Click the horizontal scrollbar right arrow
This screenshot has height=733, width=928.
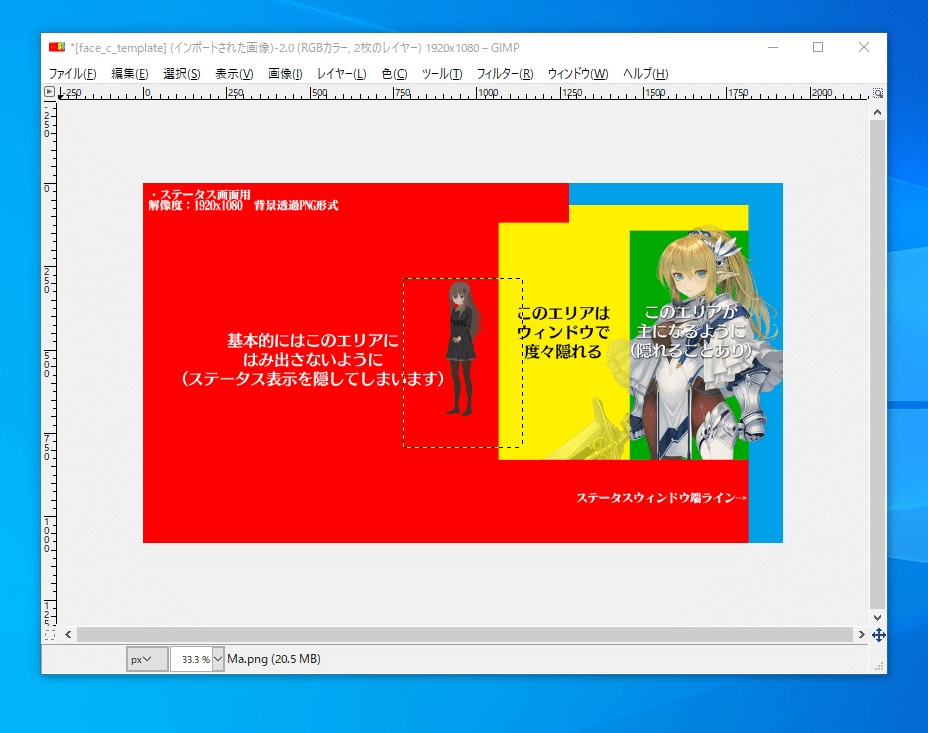tap(861, 635)
